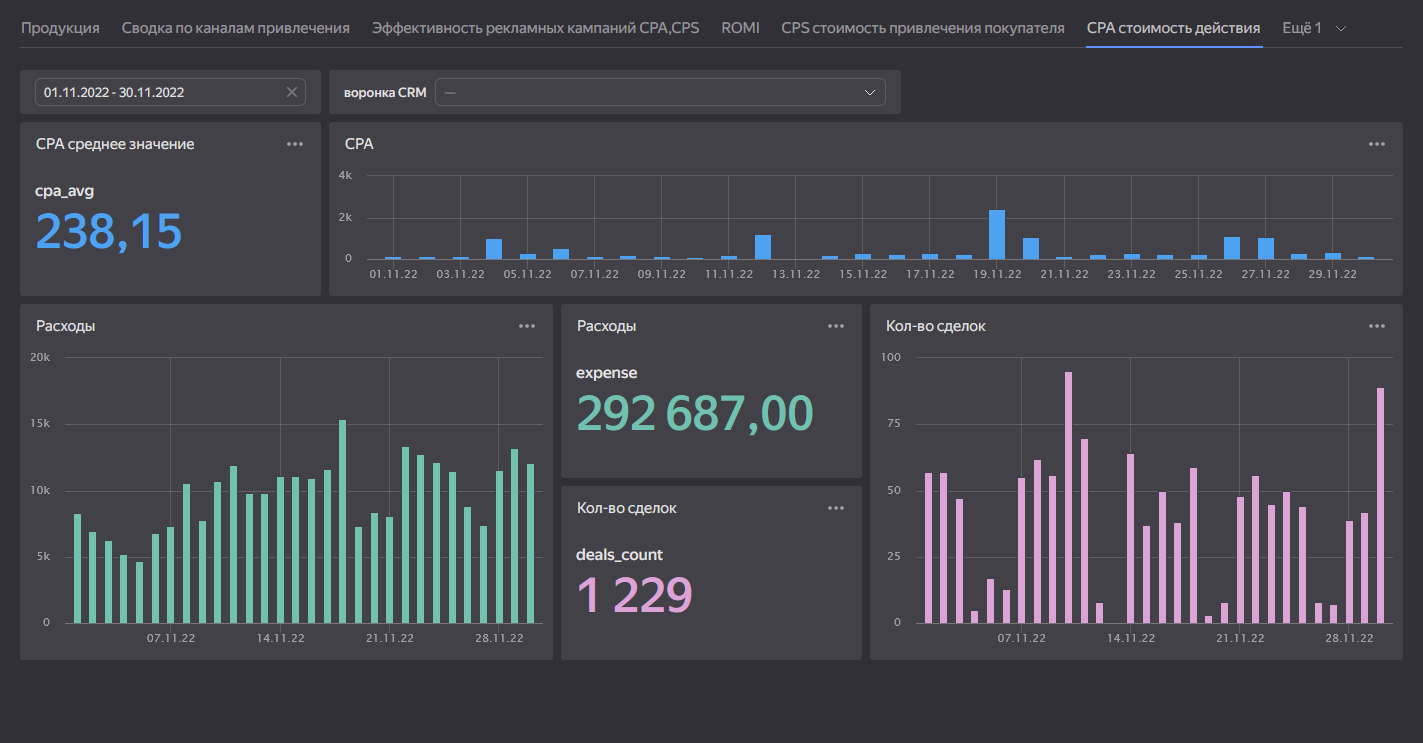Open Сводка по каналам привлечения tab
The image size is (1423, 743).
pos(235,28)
